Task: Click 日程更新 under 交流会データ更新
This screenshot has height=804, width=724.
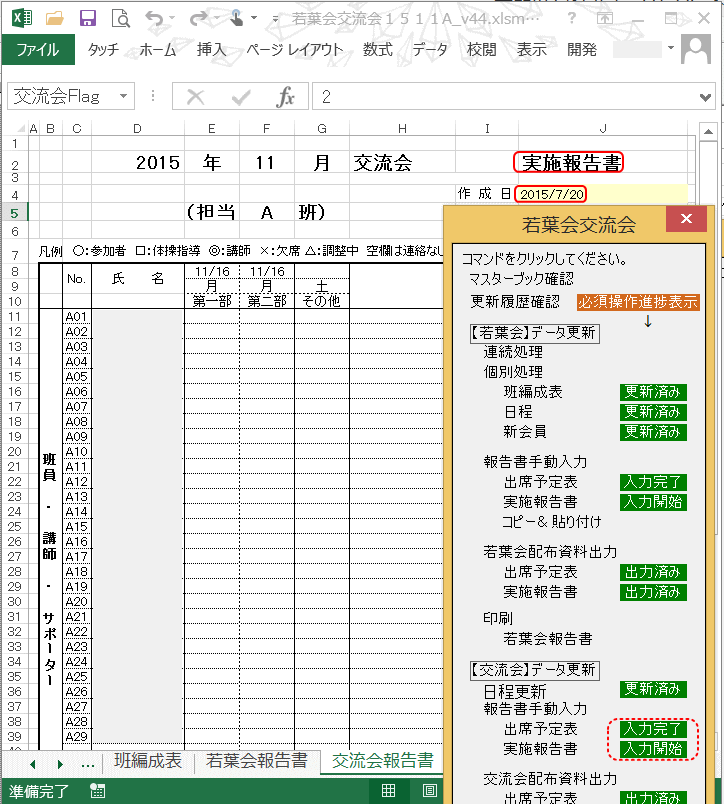Action: coord(514,692)
